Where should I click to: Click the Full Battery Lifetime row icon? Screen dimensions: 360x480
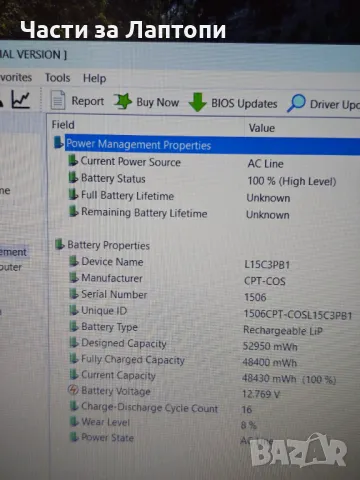click(73, 194)
